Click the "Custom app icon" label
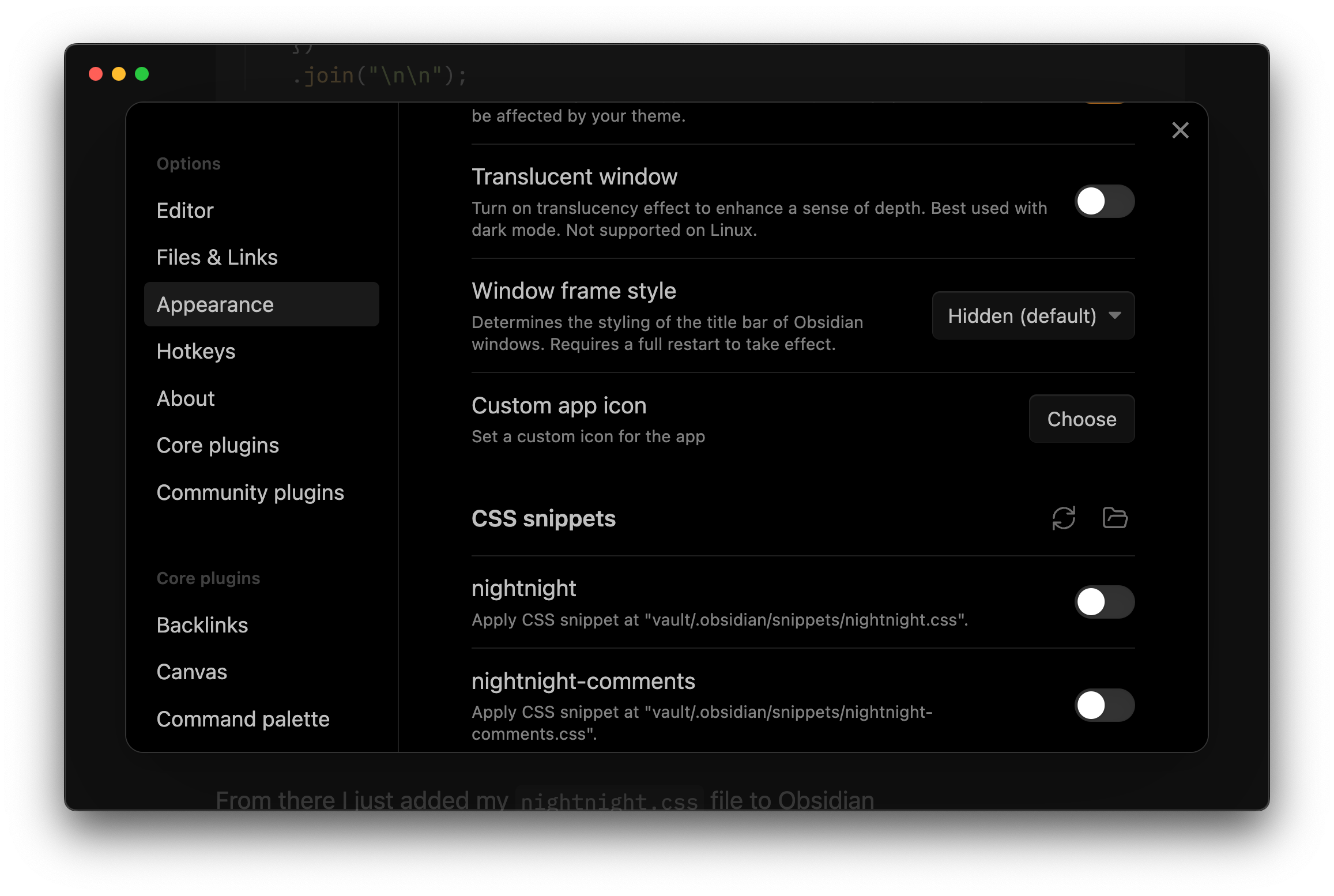Screen dimensions: 1334x896 (x=559, y=405)
